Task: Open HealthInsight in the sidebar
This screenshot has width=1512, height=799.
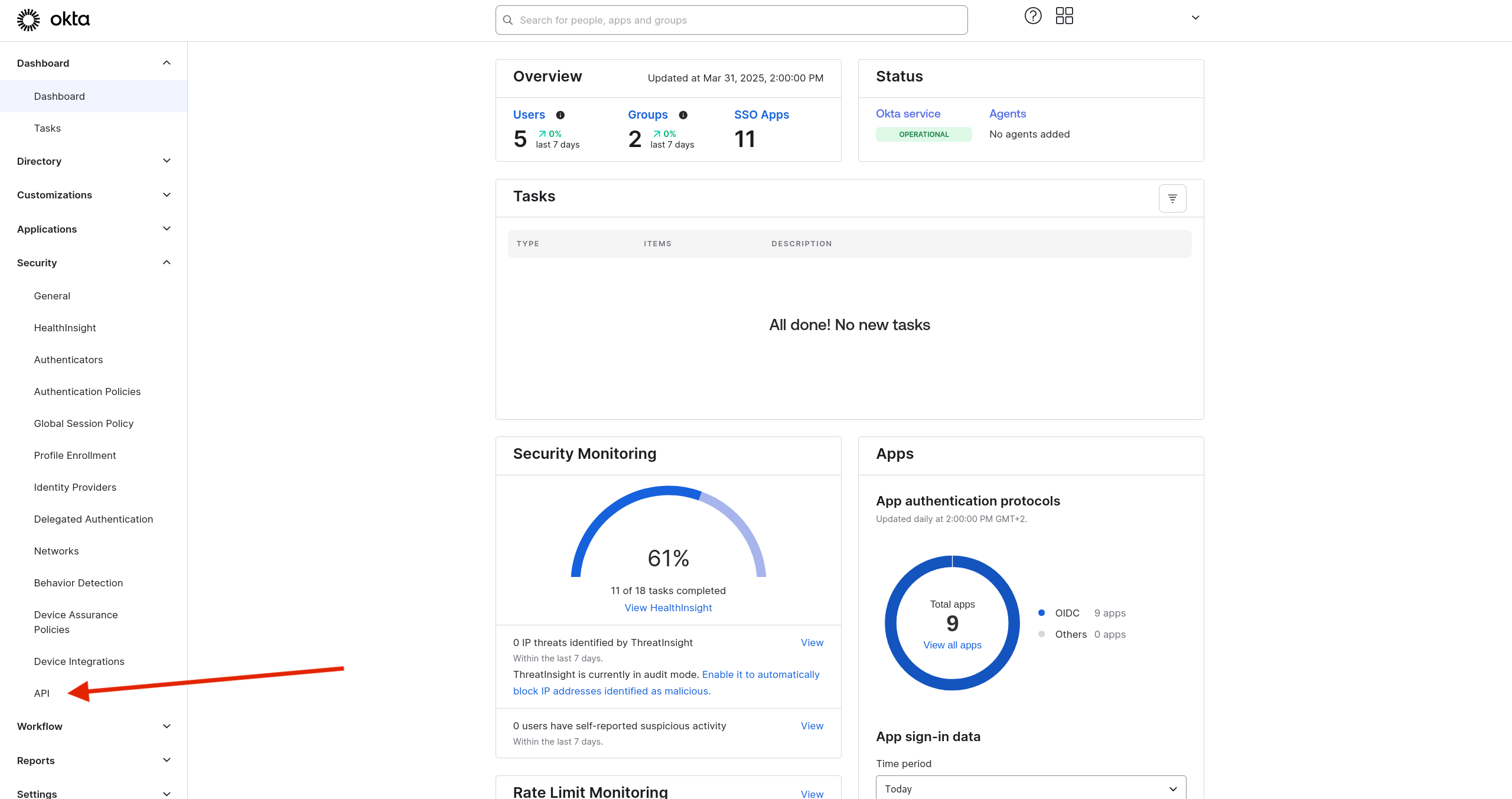Action: tap(65, 328)
